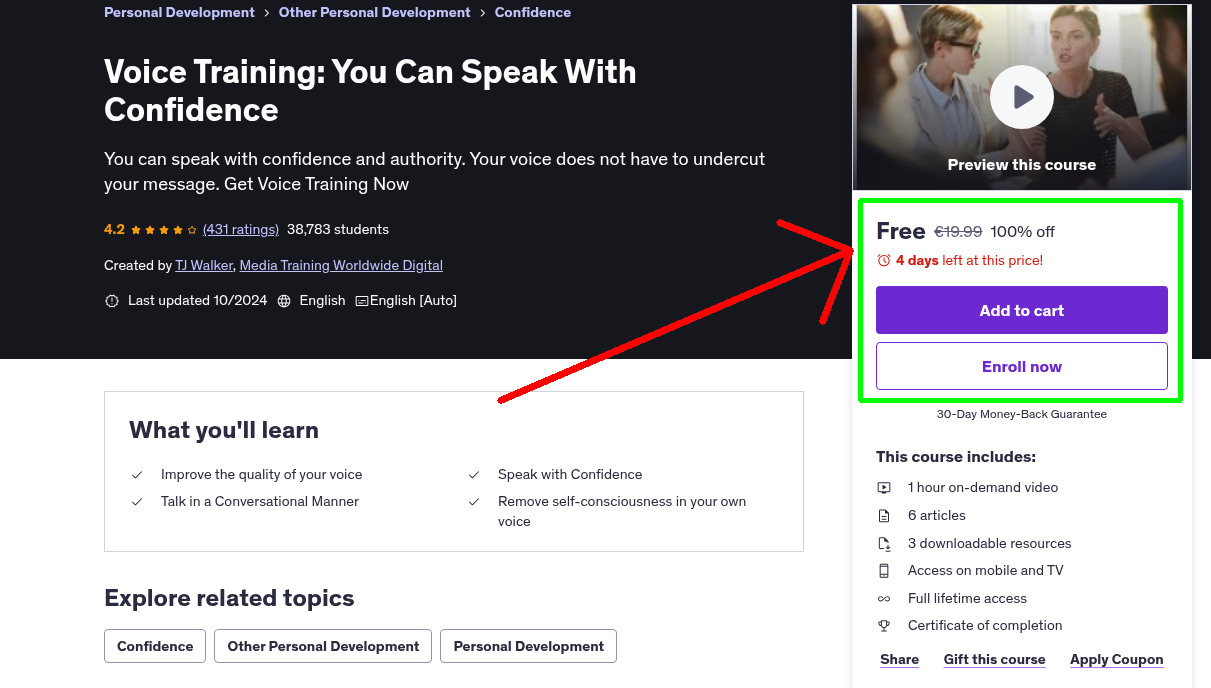
Task: Click the checkmark beside Remove self-consciousness
Action: tap(474, 502)
